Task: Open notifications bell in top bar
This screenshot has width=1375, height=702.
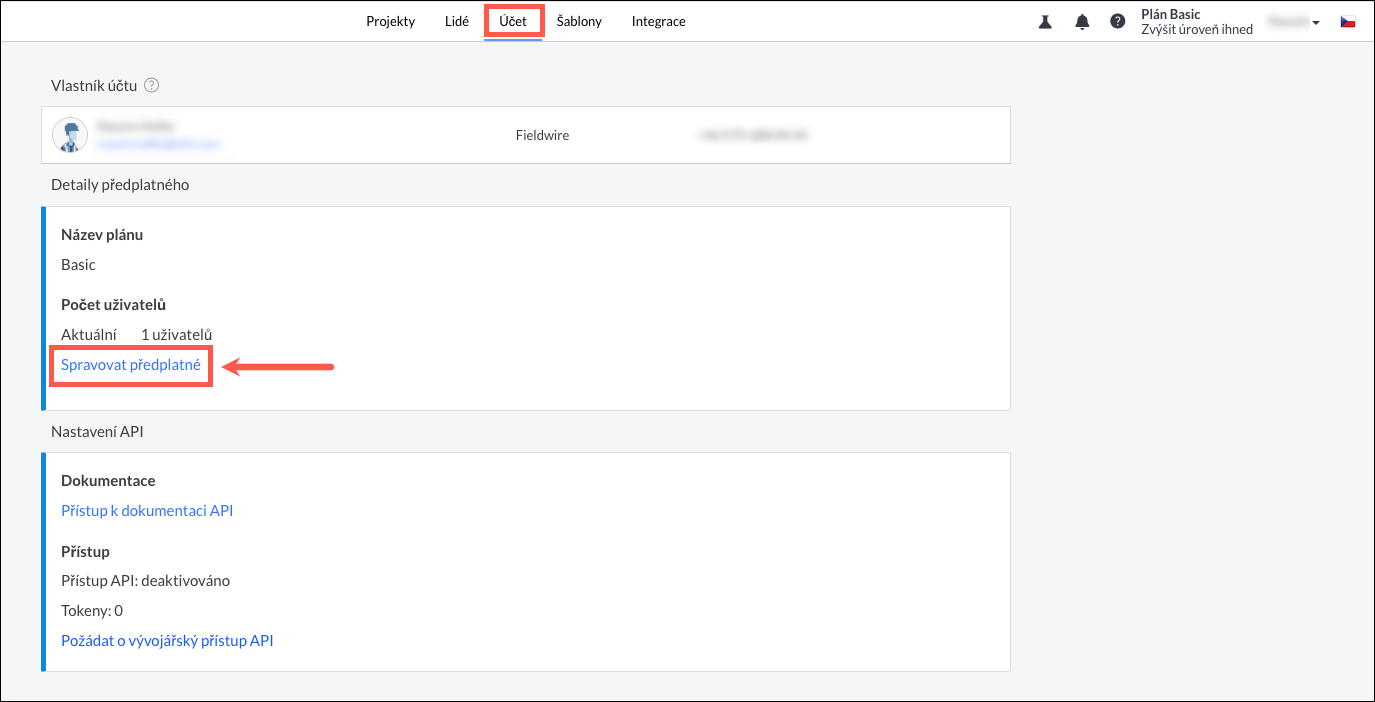Action: [x=1082, y=22]
